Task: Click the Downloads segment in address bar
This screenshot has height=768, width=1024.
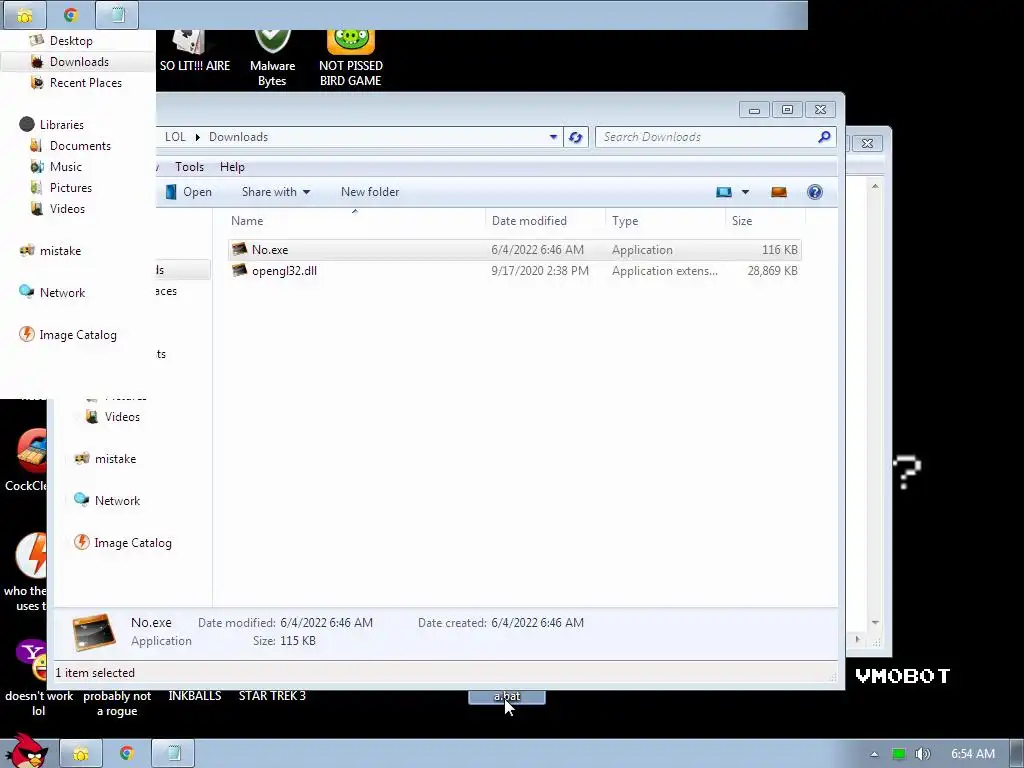Action: pyautogui.click(x=238, y=137)
